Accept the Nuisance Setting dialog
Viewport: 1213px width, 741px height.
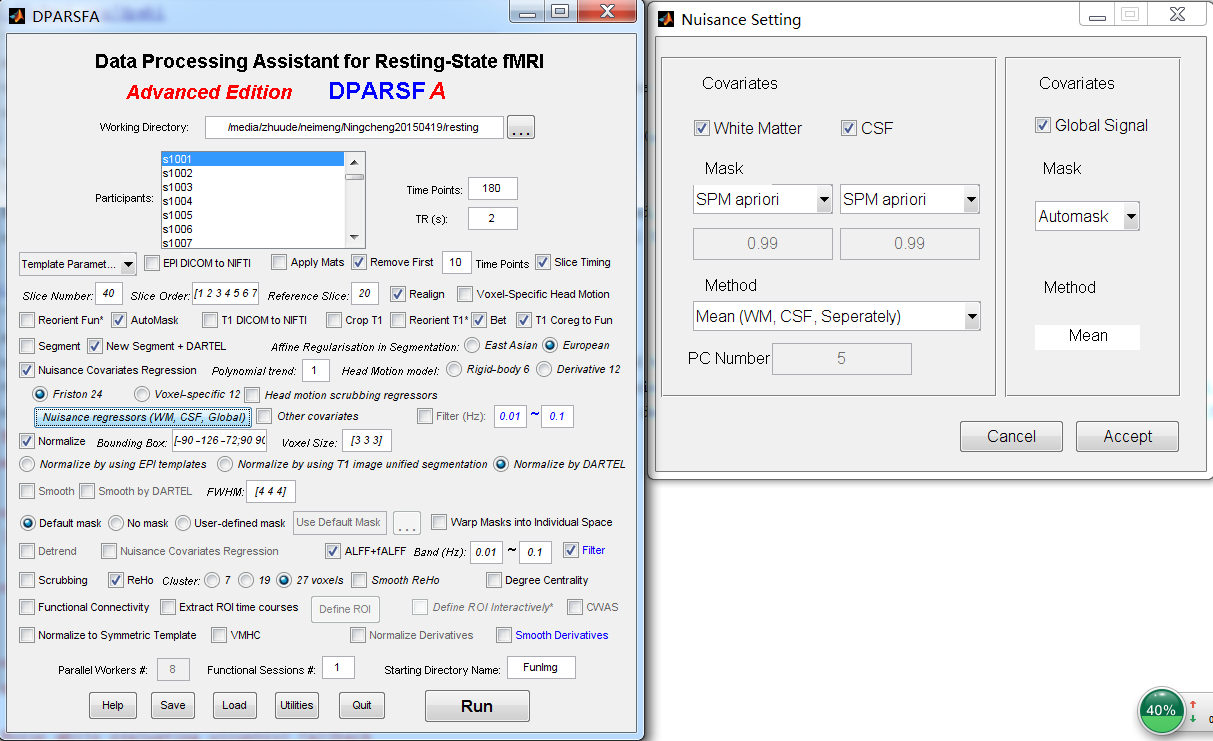pyautogui.click(x=1128, y=436)
